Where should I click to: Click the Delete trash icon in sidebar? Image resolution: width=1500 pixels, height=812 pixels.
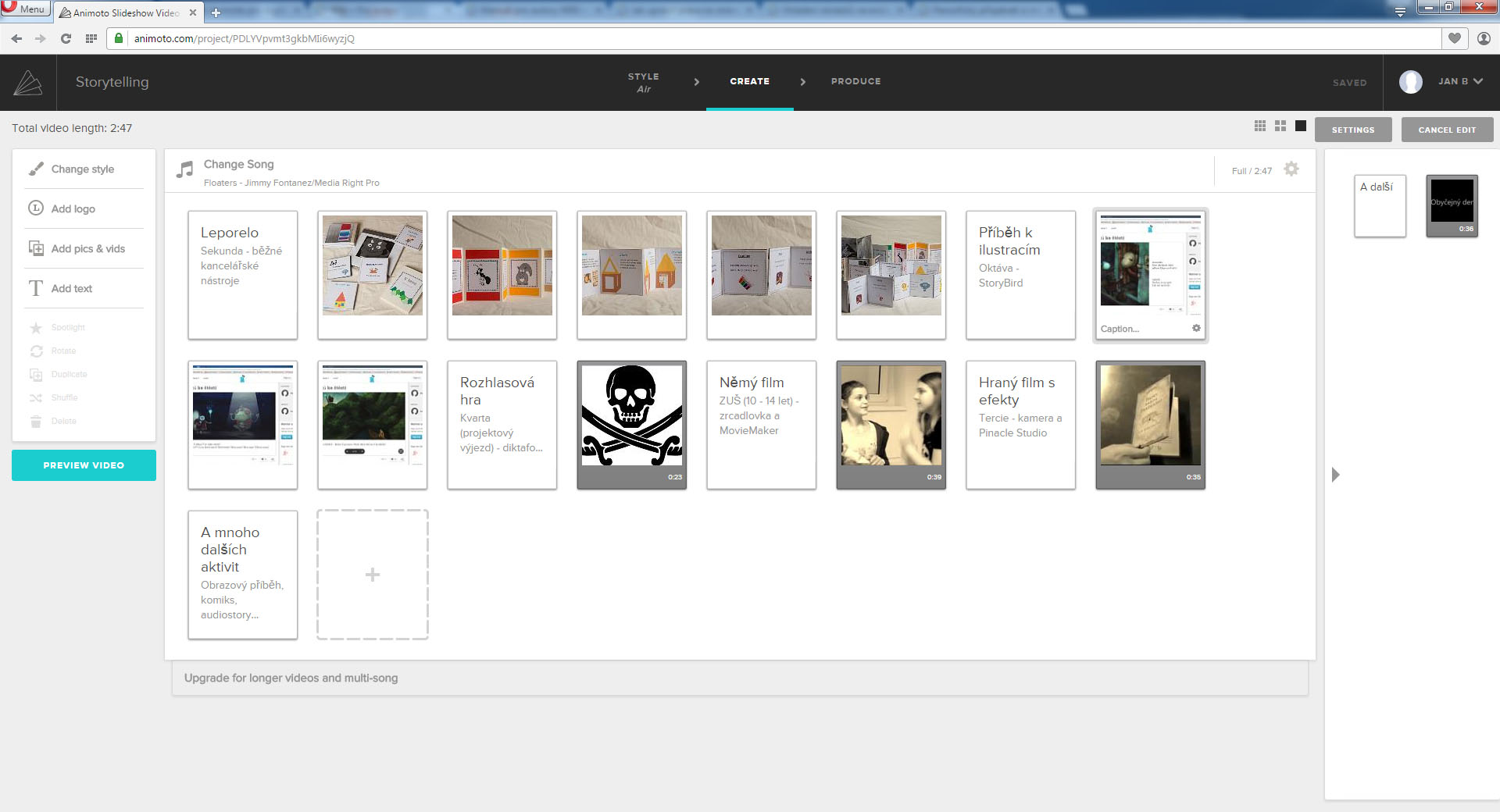(x=36, y=421)
